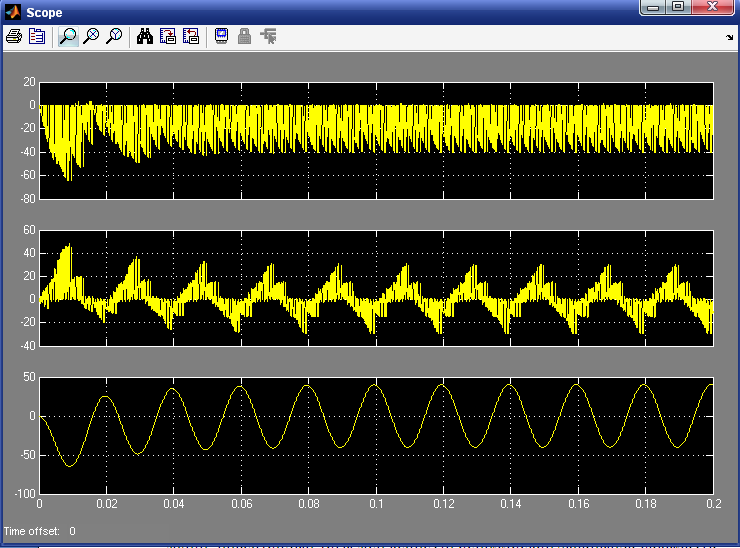This screenshot has height=548, width=740.
Task: Click the '-100' label on bottom axis
Action: click(x=25, y=494)
